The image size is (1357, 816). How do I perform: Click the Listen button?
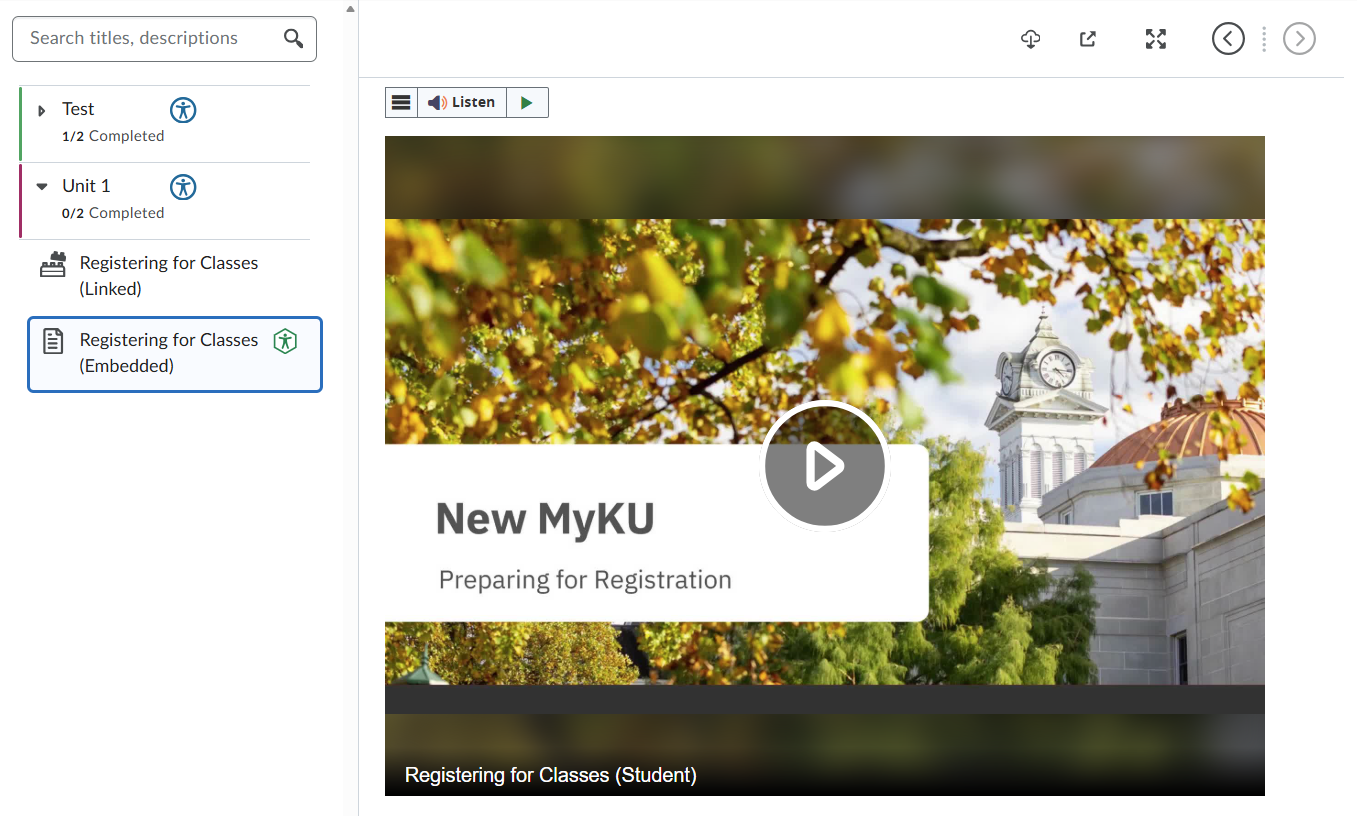point(462,102)
